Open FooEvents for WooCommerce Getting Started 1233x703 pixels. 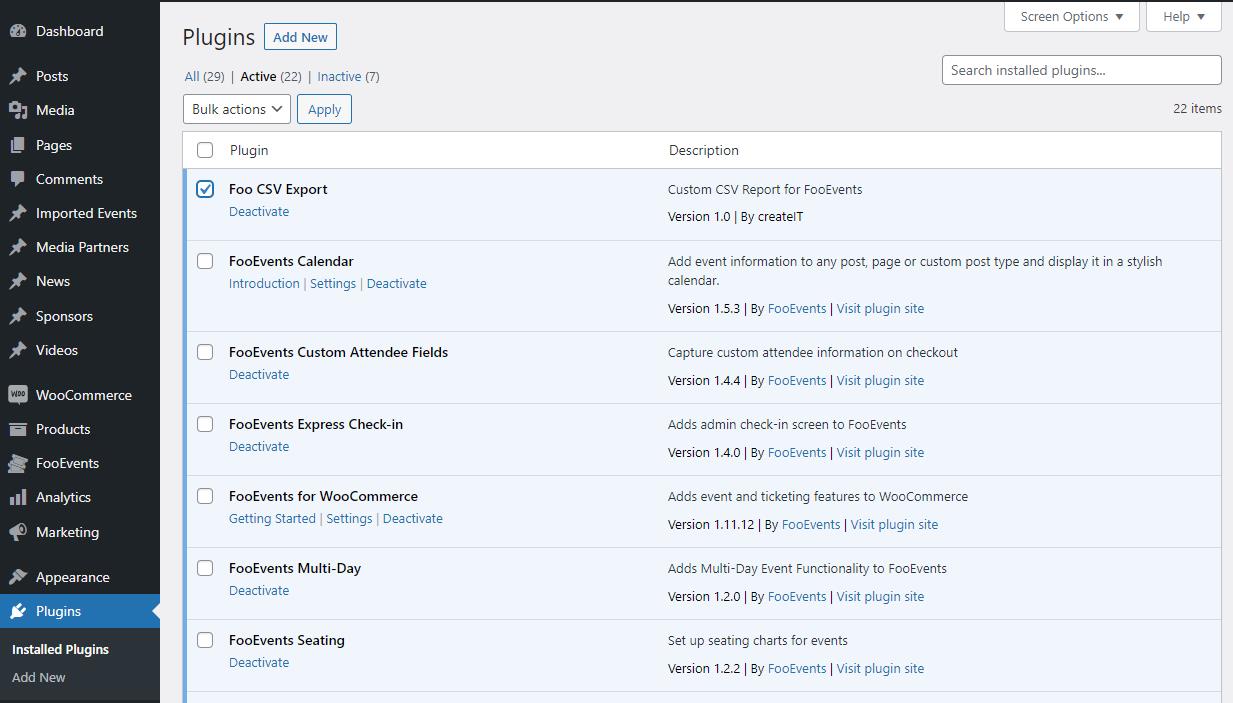(x=272, y=518)
